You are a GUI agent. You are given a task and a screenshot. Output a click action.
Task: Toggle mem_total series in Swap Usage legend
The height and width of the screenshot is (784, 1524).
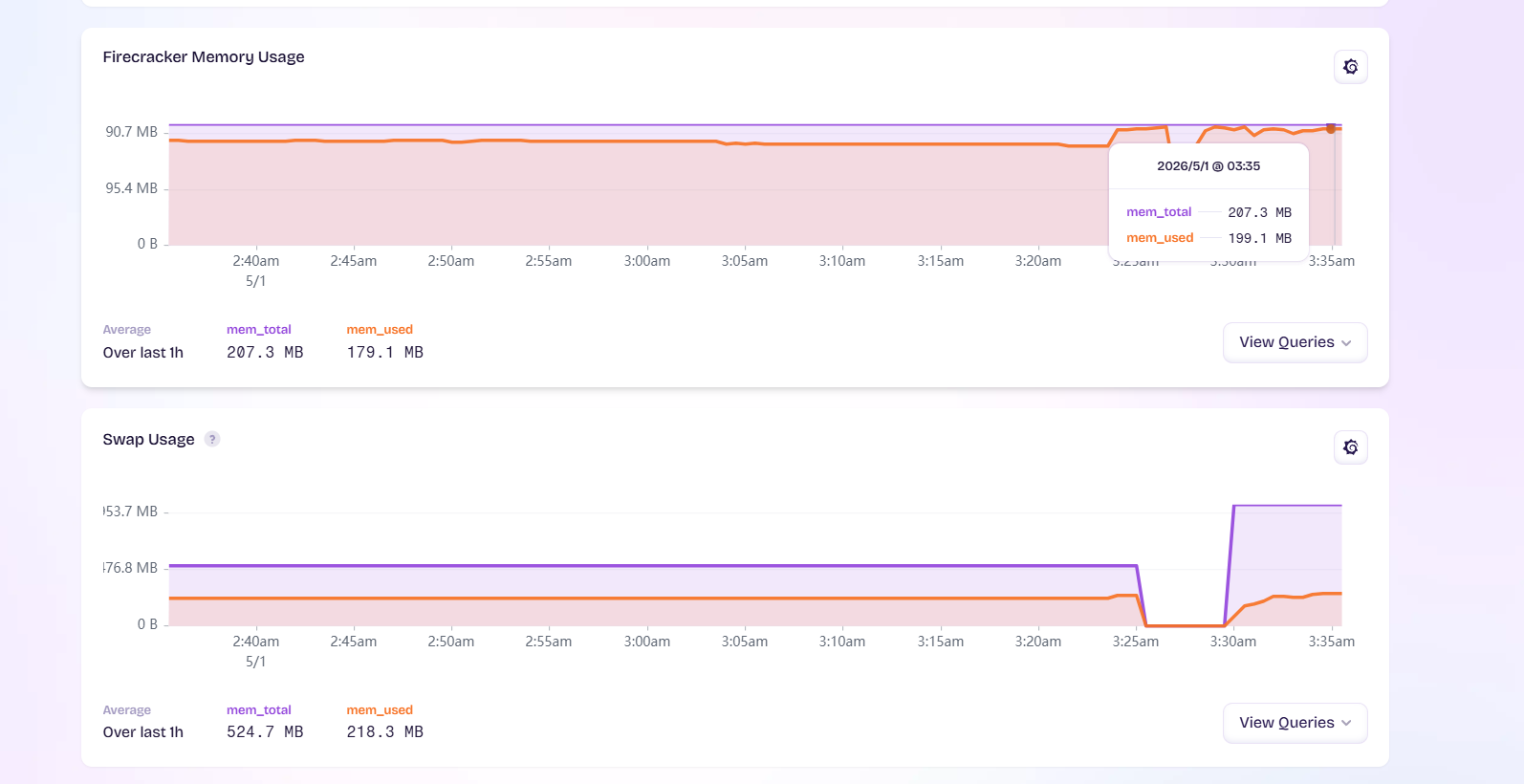click(x=258, y=710)
